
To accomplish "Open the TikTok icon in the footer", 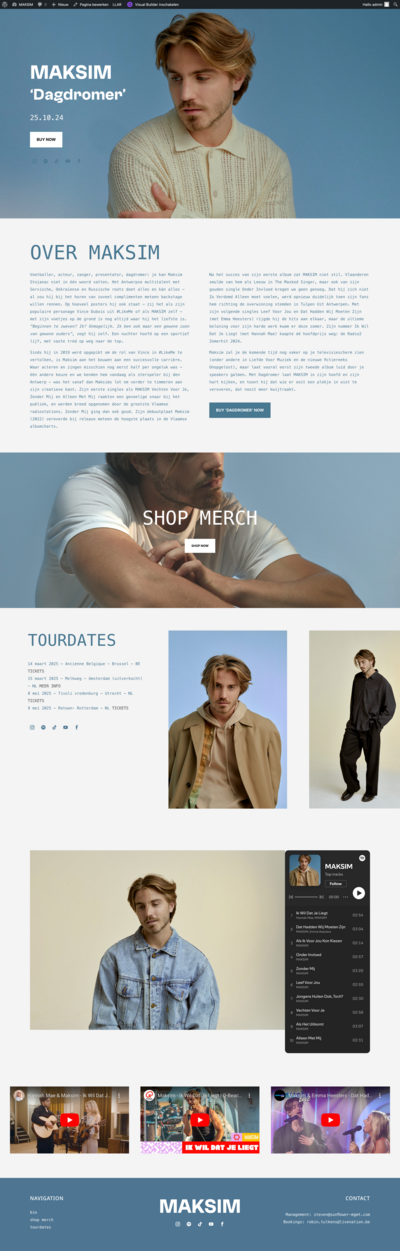I will (x=200, y=1223).
